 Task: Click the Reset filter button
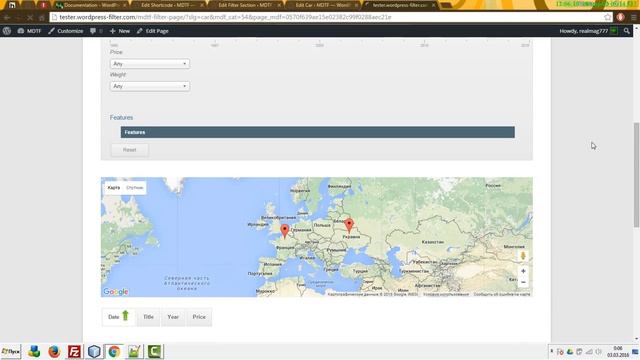point(129,150)
